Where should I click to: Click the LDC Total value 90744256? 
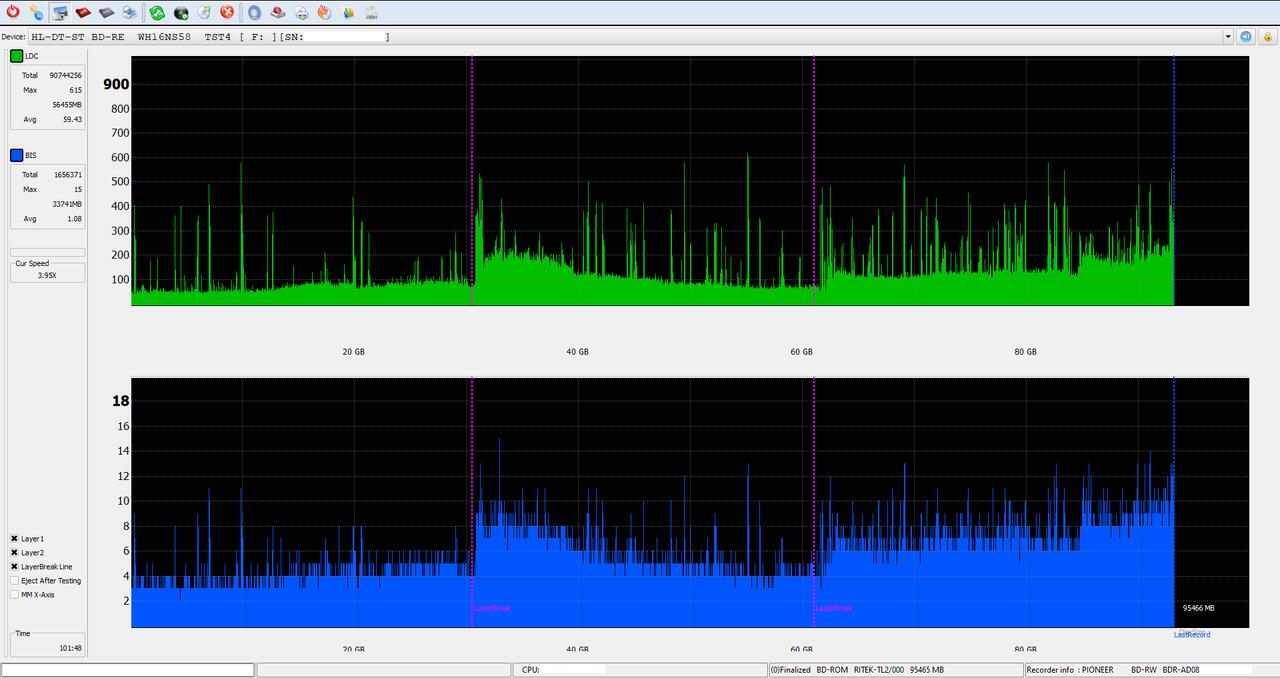pos(66,75)
